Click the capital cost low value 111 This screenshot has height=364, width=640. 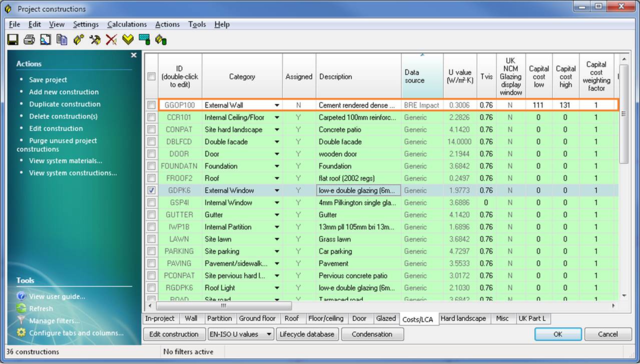click(538, 105)
